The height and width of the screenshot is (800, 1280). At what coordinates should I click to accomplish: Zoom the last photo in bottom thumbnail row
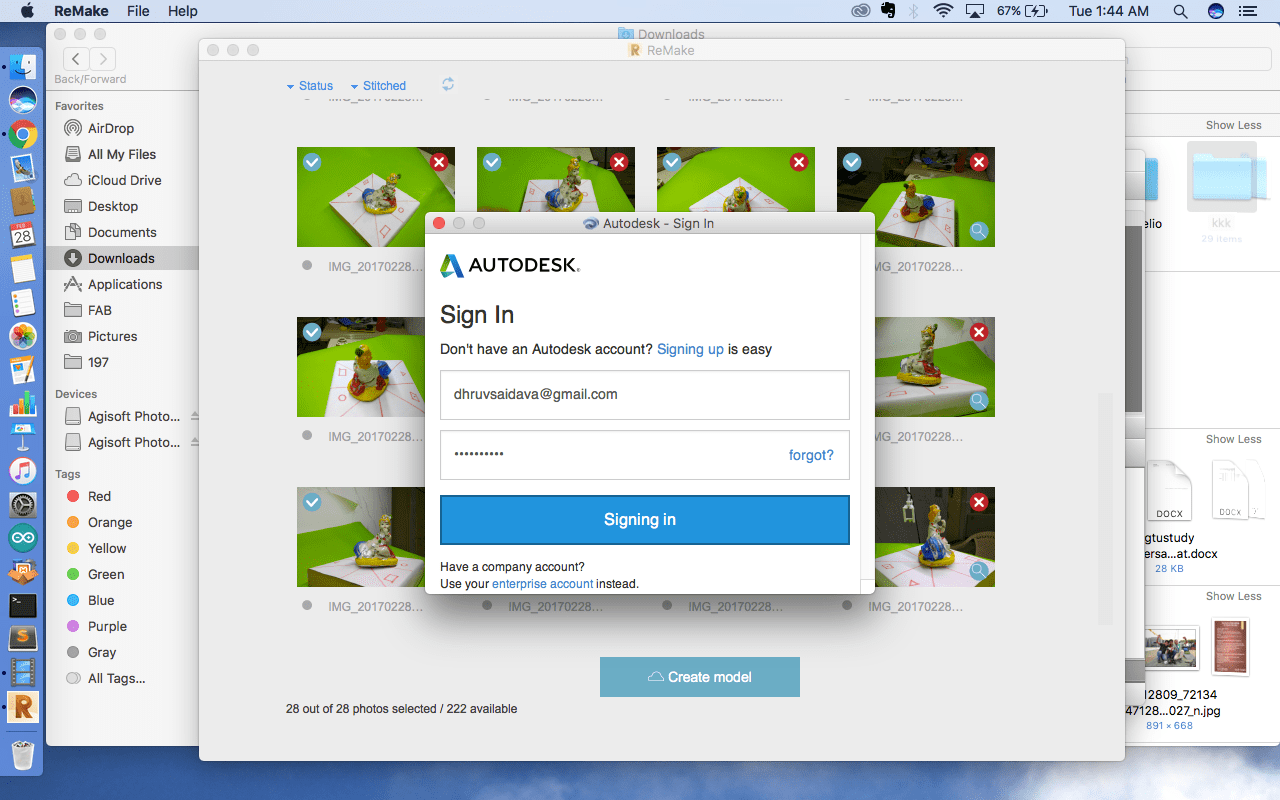(979, 572)
